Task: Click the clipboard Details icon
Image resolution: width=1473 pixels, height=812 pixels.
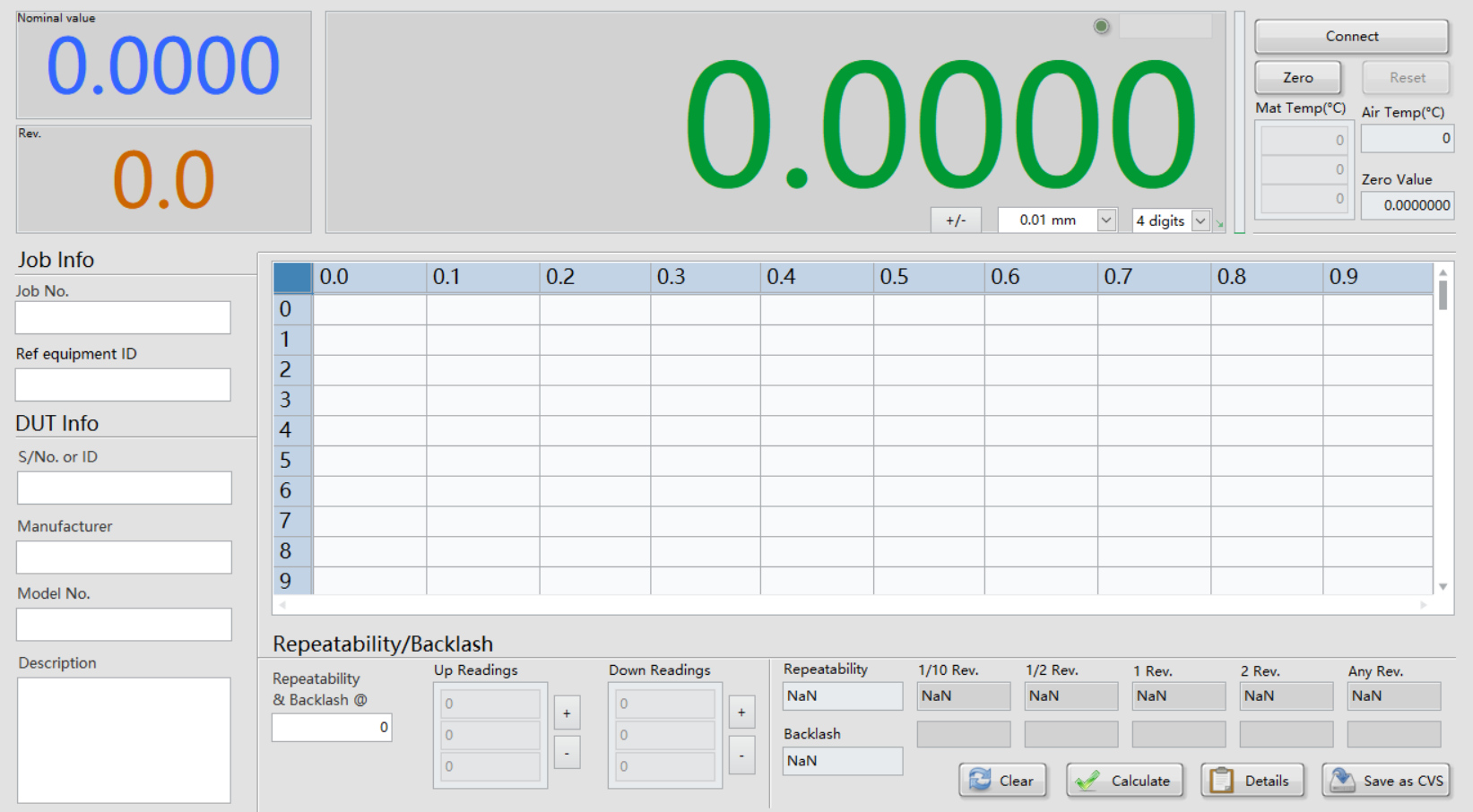Action: point(1221,781)
